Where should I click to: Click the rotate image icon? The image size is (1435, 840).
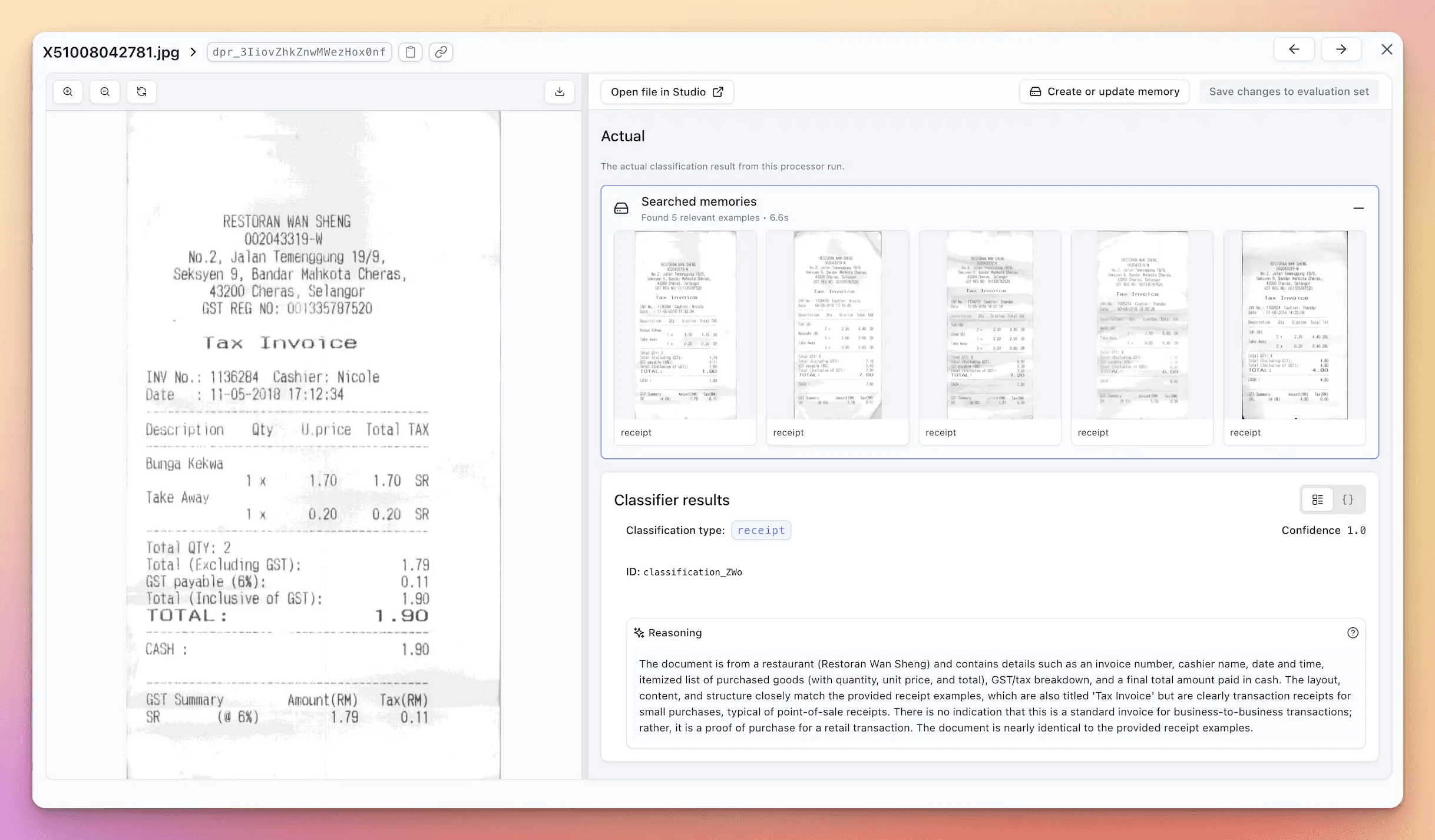(x=141, y=92)
